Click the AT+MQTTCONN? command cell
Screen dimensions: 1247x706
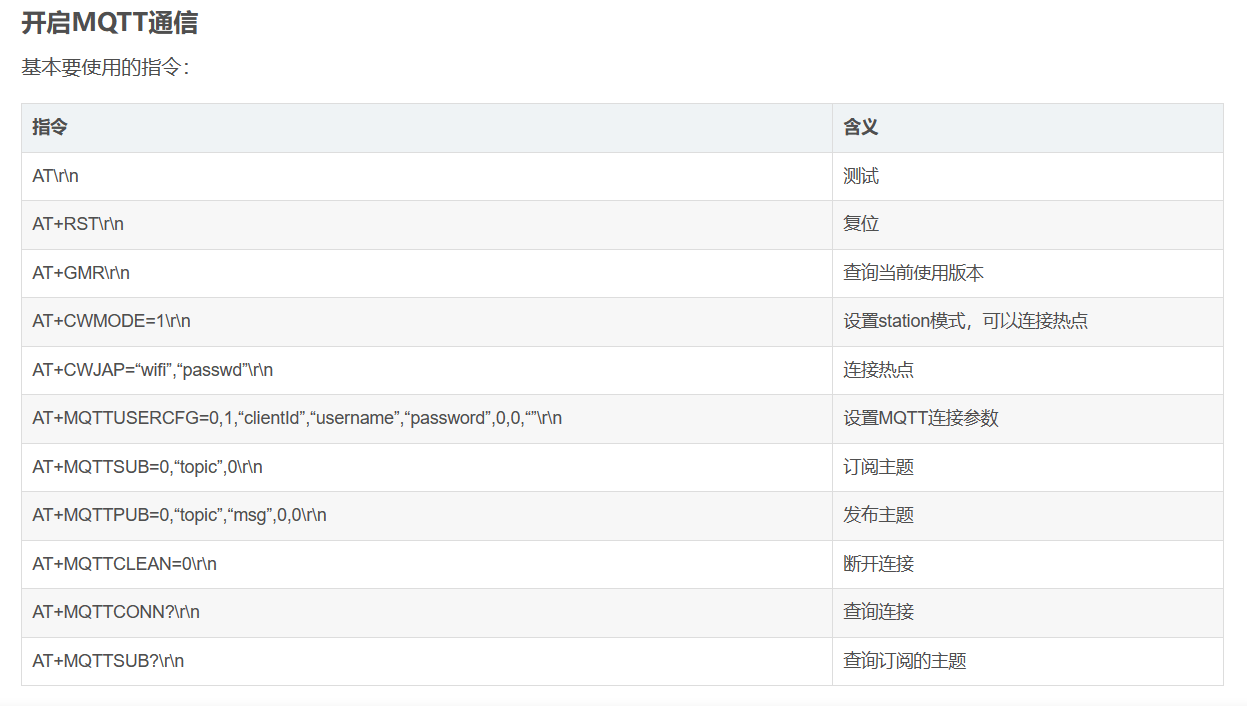coord(116,612)
